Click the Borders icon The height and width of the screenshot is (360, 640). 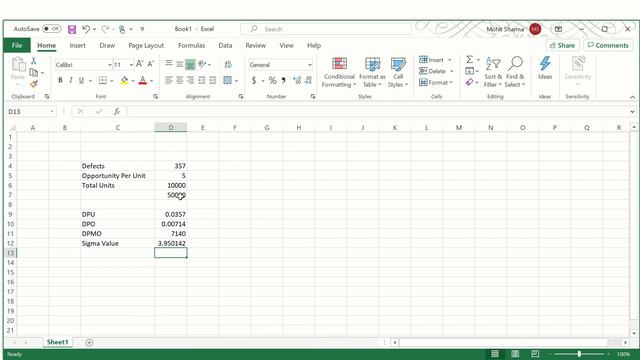[x=102, y=80]
